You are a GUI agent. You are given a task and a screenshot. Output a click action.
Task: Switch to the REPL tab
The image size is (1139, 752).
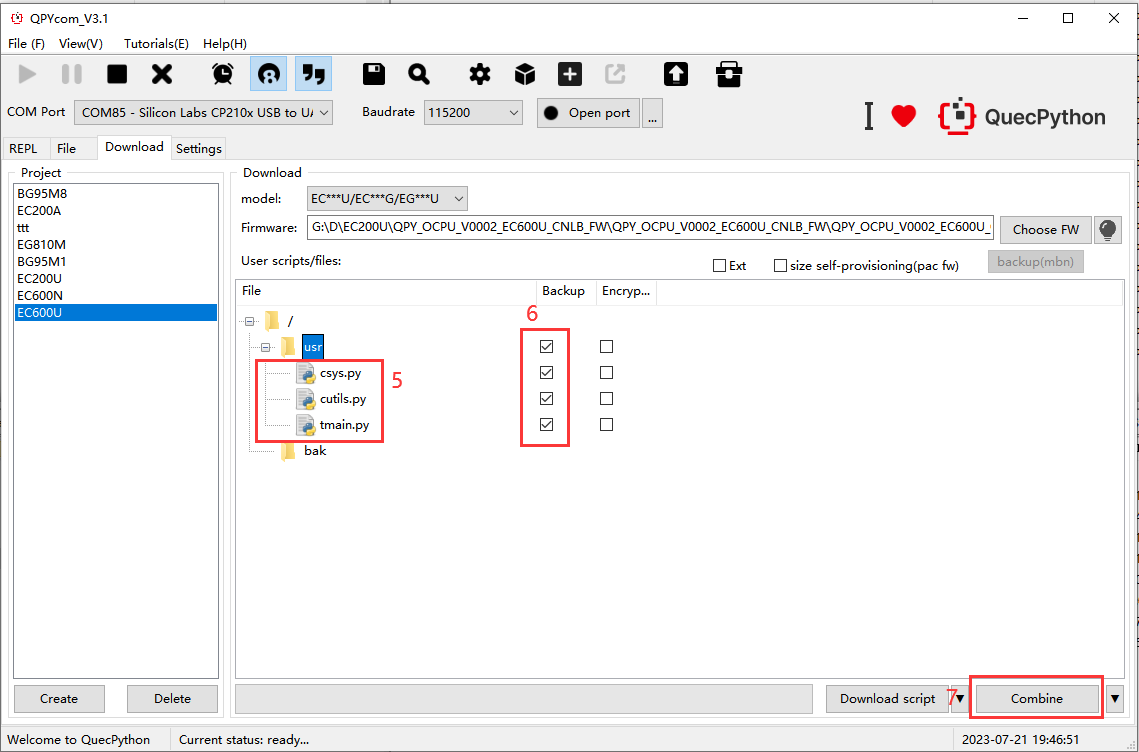click(x=23, y=148)
